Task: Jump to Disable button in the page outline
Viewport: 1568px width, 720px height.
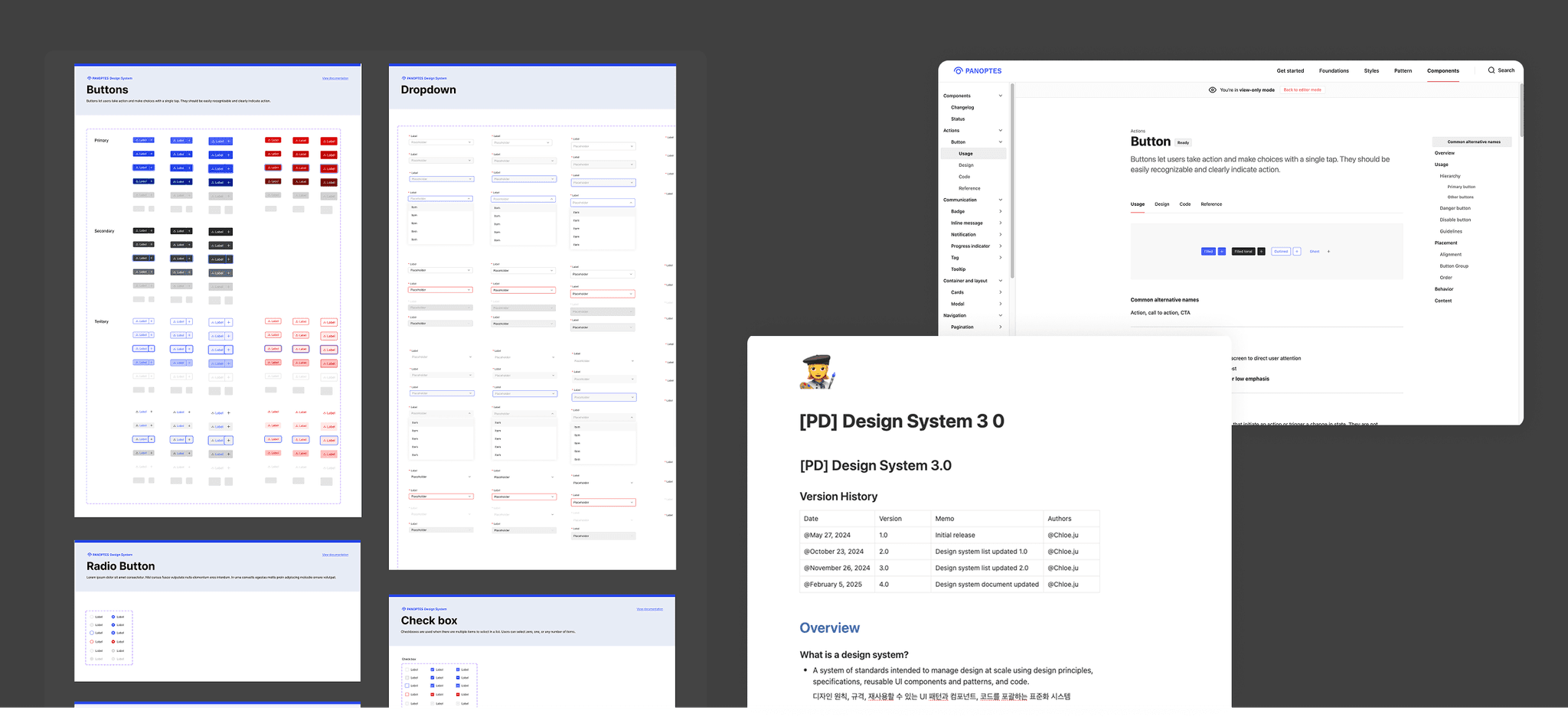Action: [x=1455, y=220]
